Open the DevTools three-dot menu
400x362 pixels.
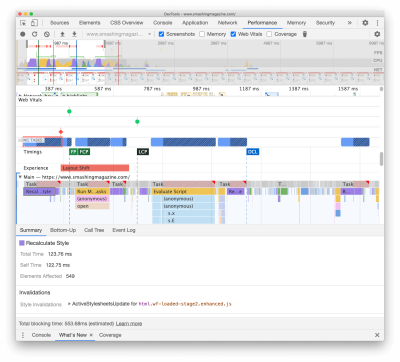(x=377, y=23)
